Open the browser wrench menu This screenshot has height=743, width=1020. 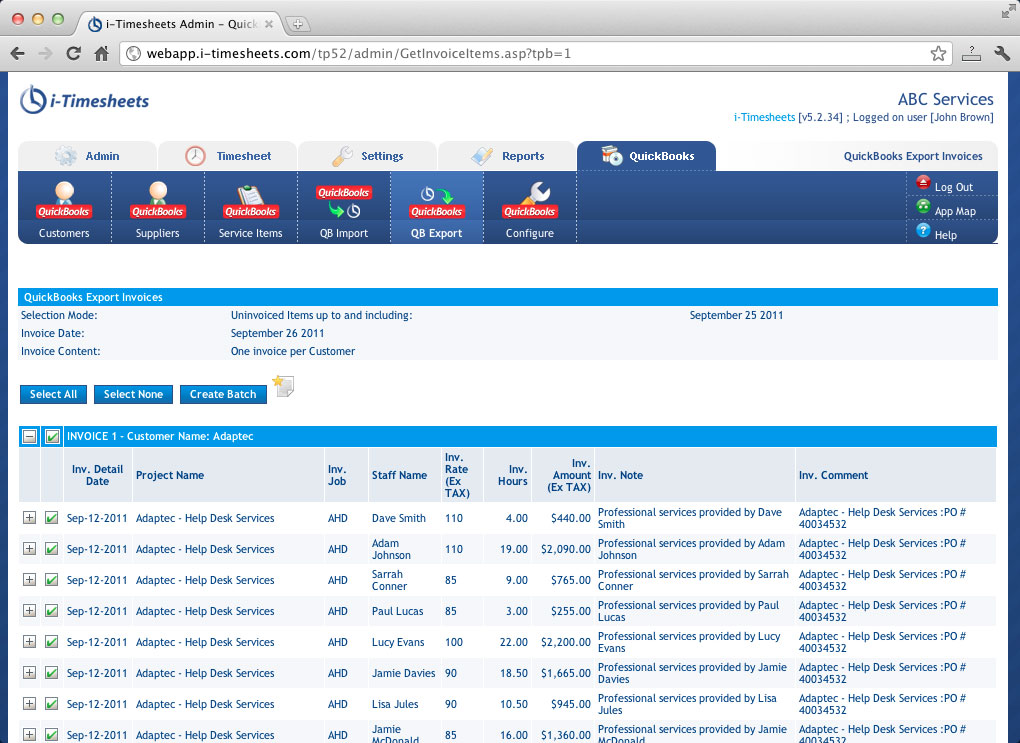1002,53
